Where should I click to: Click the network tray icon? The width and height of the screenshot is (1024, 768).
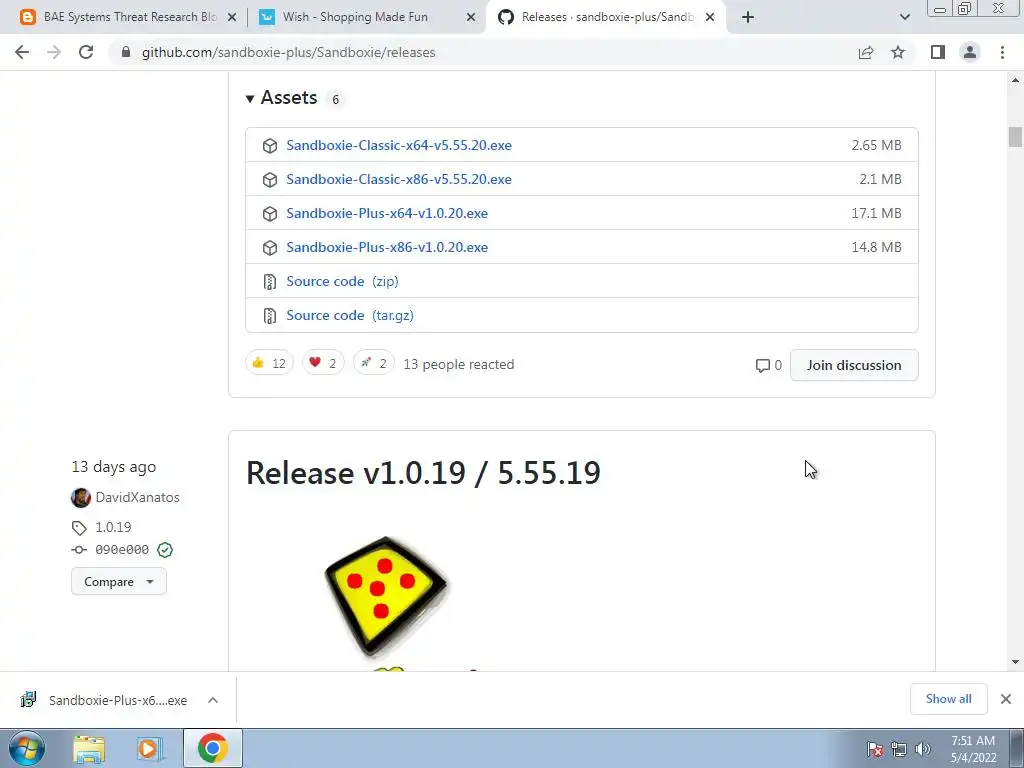tap(899, 749)
